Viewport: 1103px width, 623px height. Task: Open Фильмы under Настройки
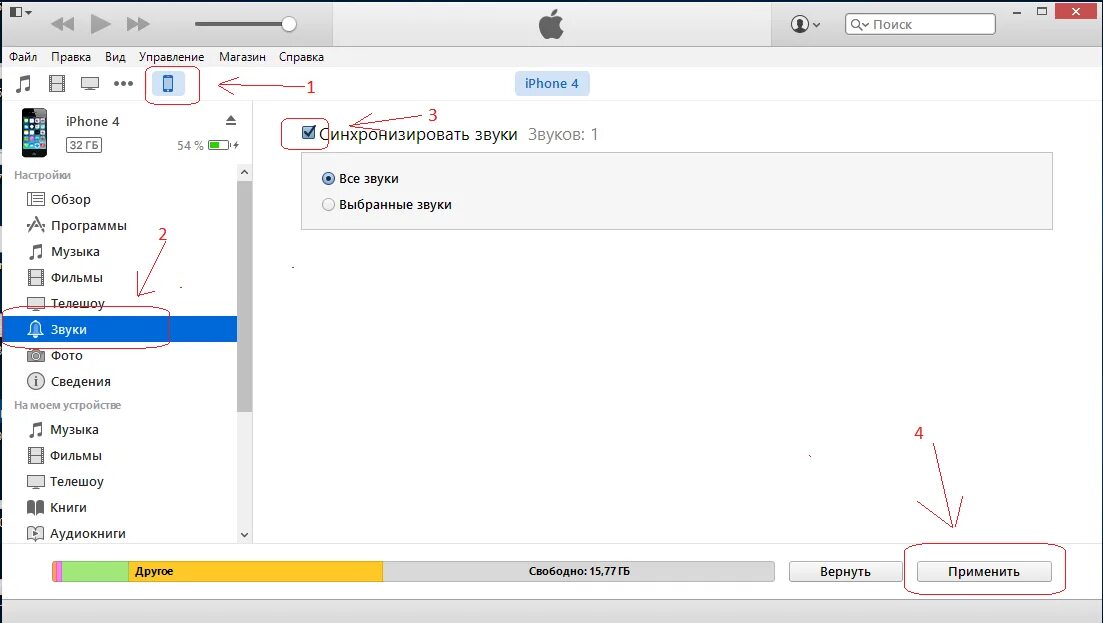(x=120, y=277)
